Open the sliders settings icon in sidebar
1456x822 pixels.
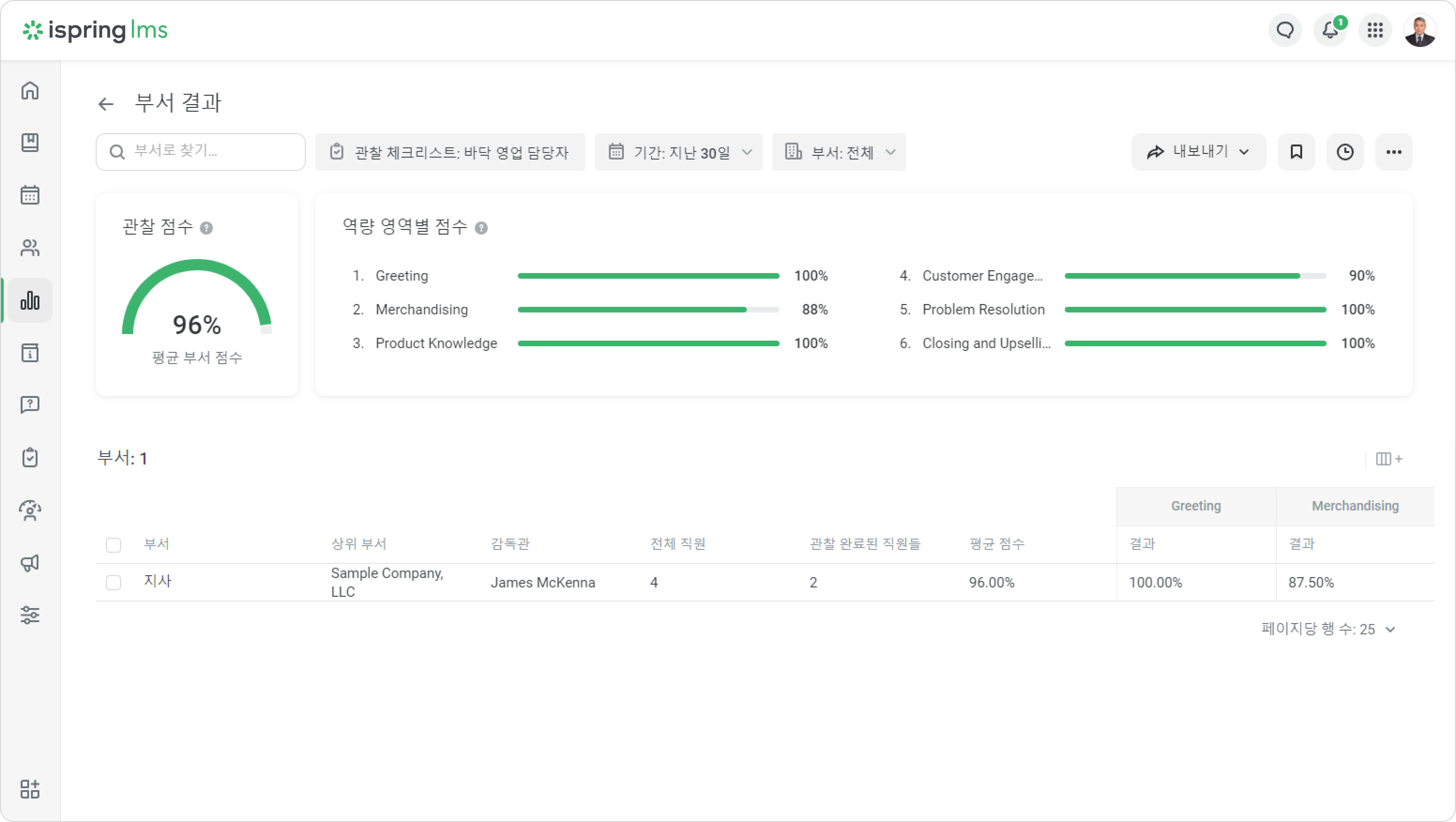30,615
